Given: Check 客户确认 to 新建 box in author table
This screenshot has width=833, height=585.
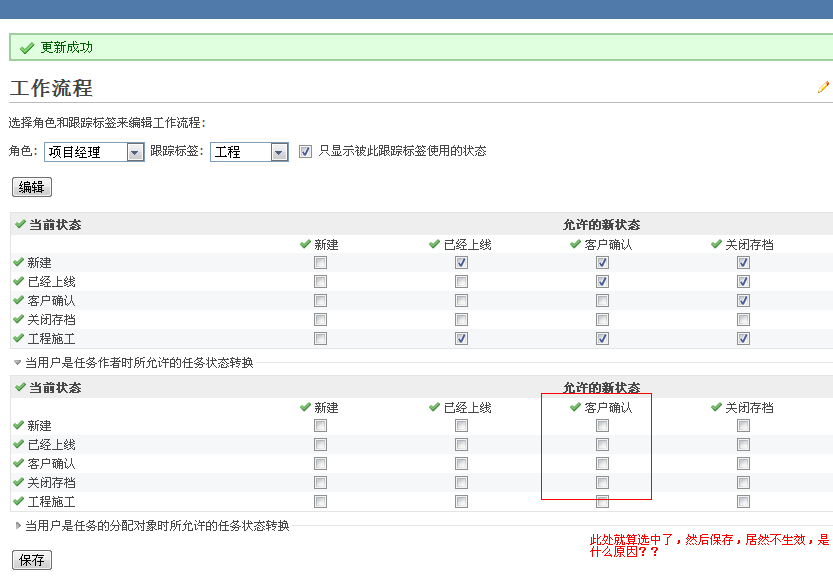Looking at the screenshot, I should [x=320, y=463].
